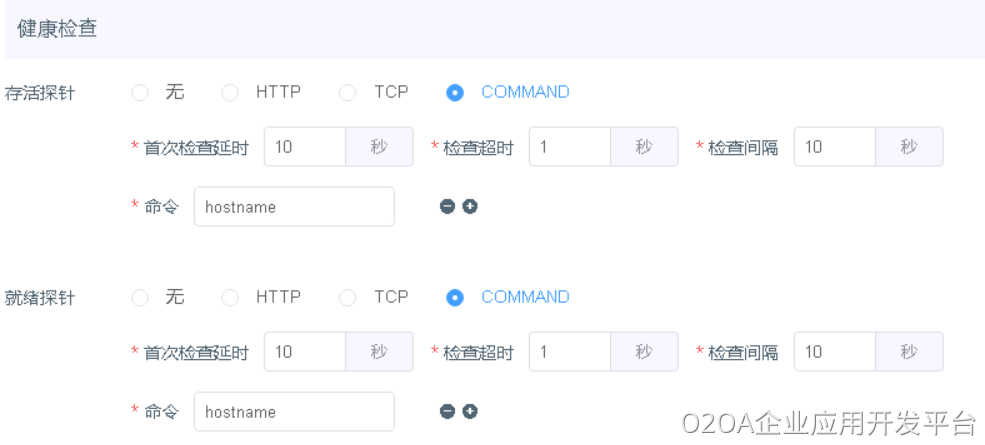The width and height of the screenshot is (985, 445).
Task: Select 无 radio for 就绪探针
Action: coord(140,298)
